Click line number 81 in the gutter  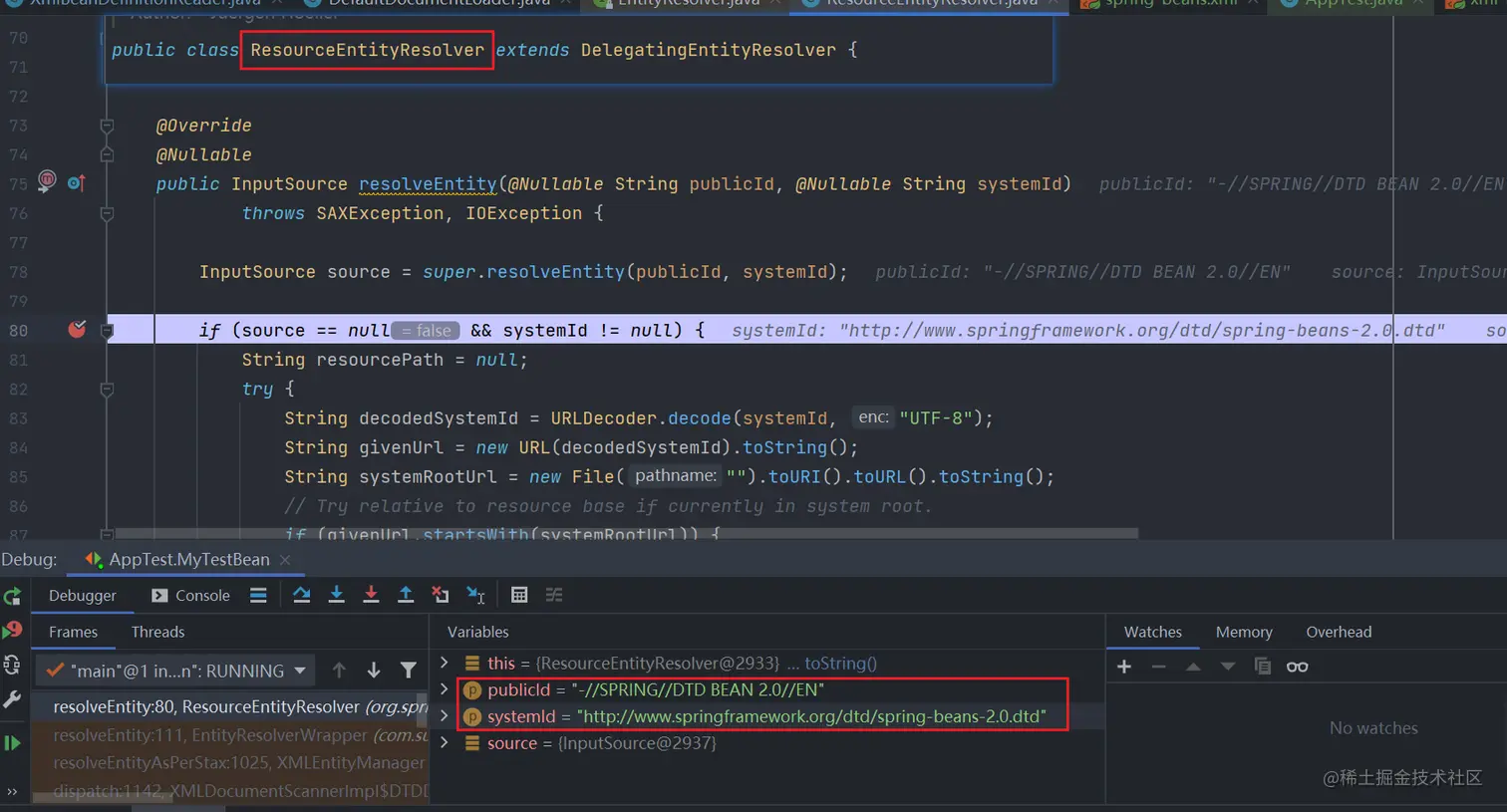pyautogui.click(x=18, y=360)
